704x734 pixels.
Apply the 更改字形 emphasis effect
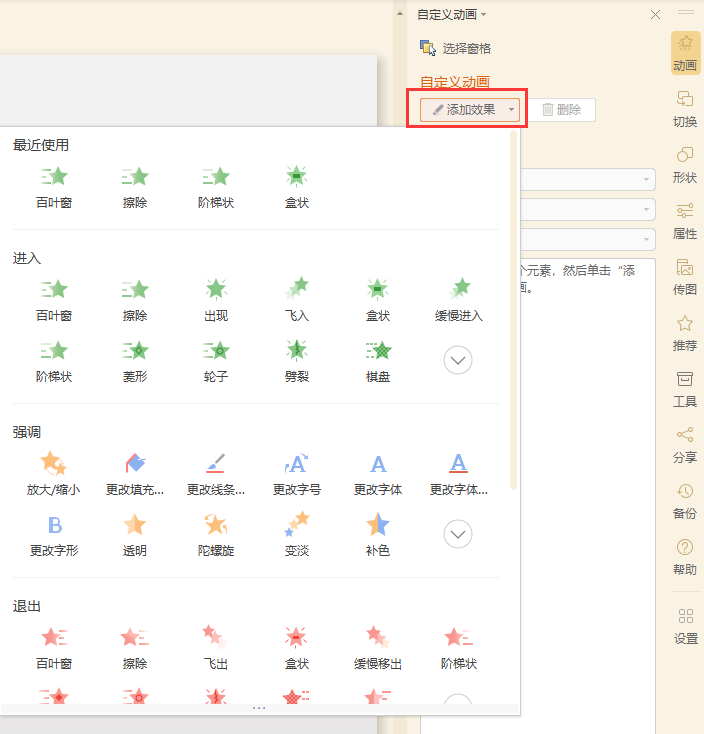click(x=54, y=536)
